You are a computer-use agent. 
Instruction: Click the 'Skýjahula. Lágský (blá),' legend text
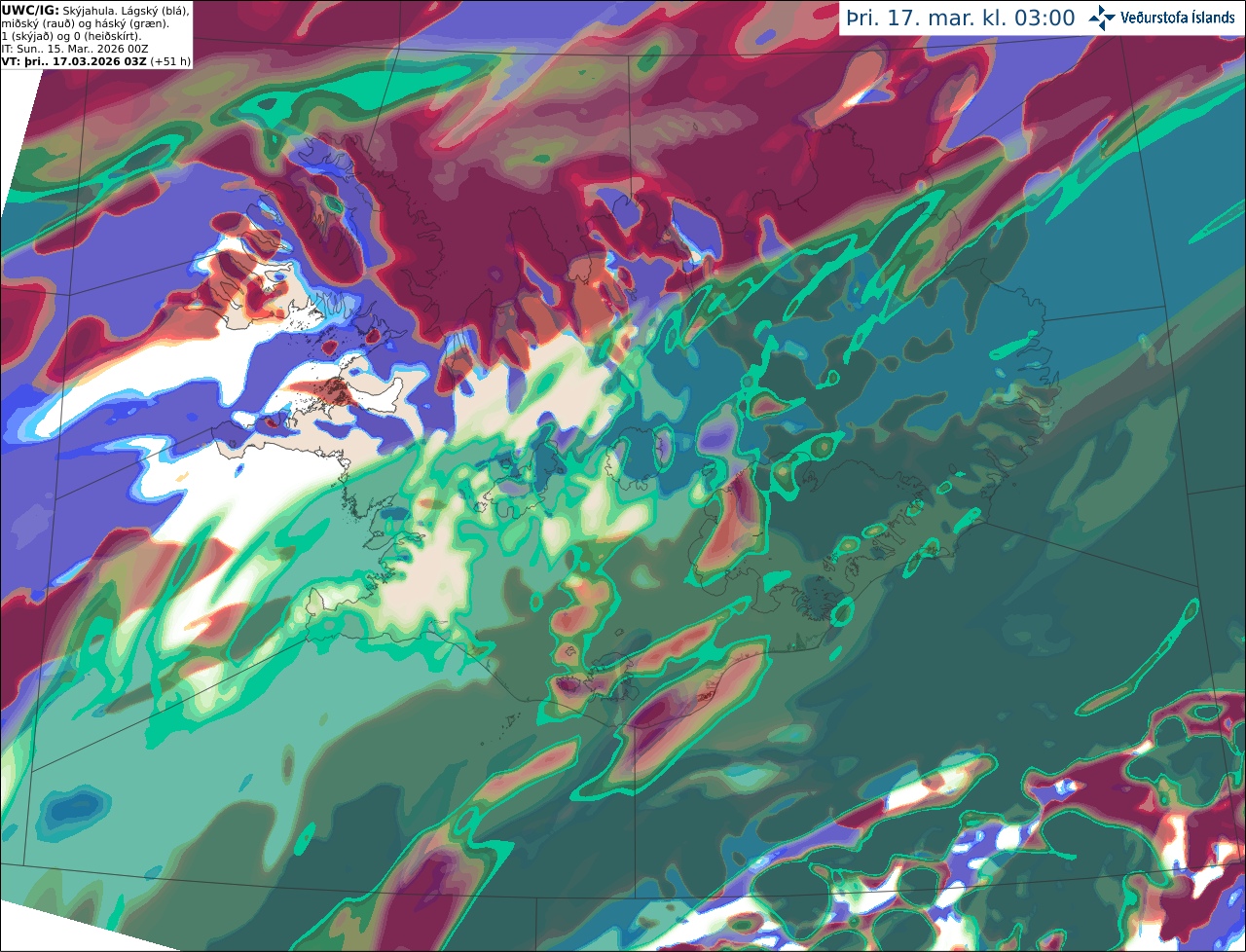pos(127,10)
